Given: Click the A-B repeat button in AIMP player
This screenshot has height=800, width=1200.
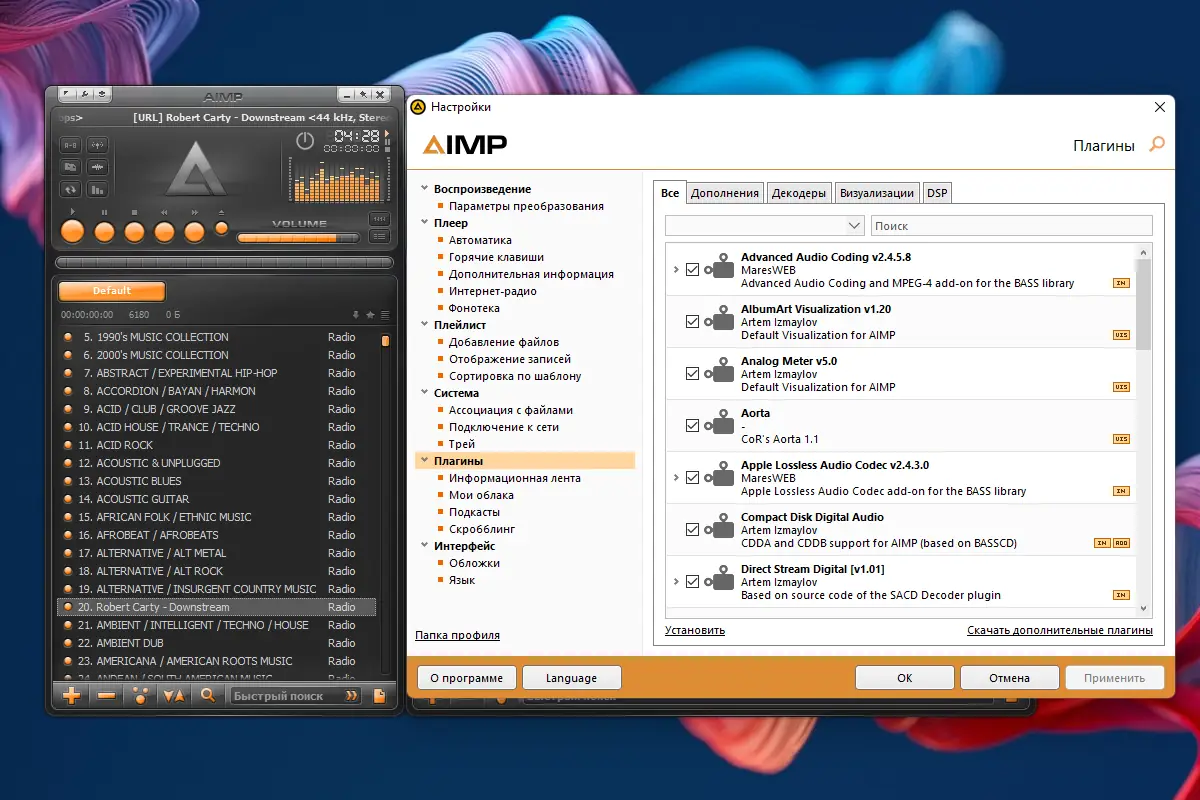Looking at the screenshot, I should [70, 145].
